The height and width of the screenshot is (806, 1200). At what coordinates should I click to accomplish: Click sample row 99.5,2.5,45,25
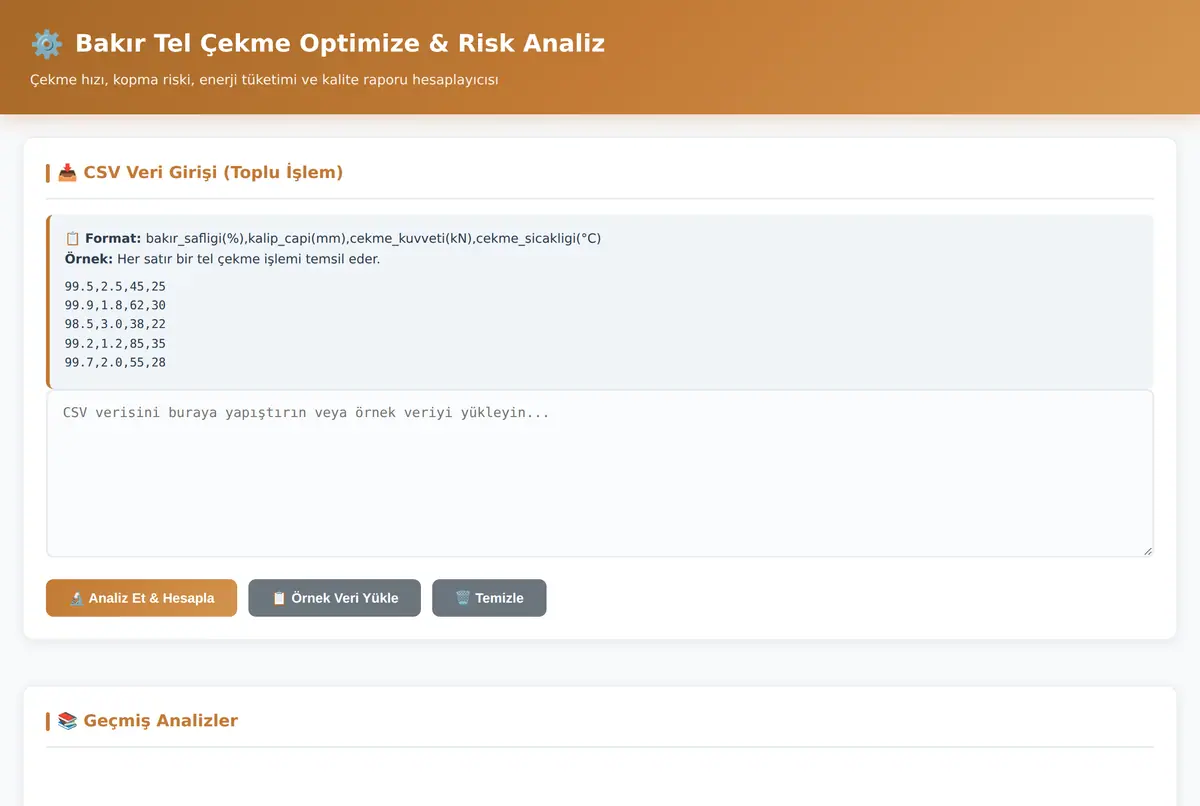(x=115, y=286)
